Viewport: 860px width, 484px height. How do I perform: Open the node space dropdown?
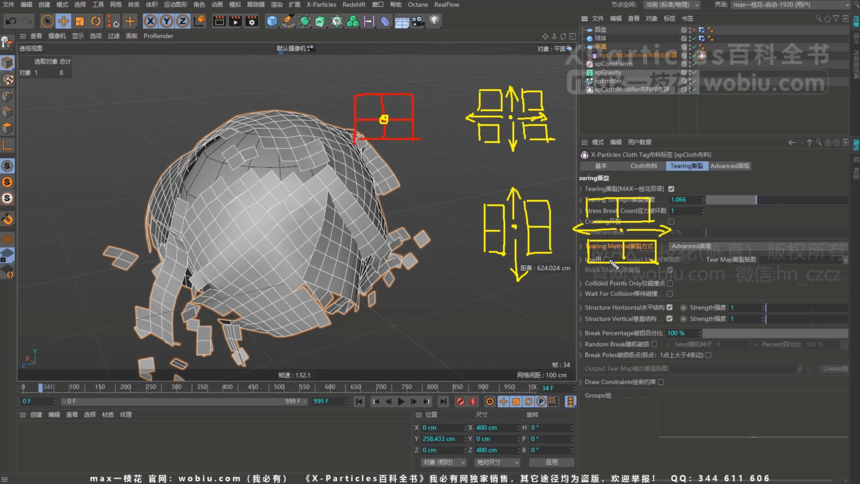pyautogui.click(x=672, y=4)
